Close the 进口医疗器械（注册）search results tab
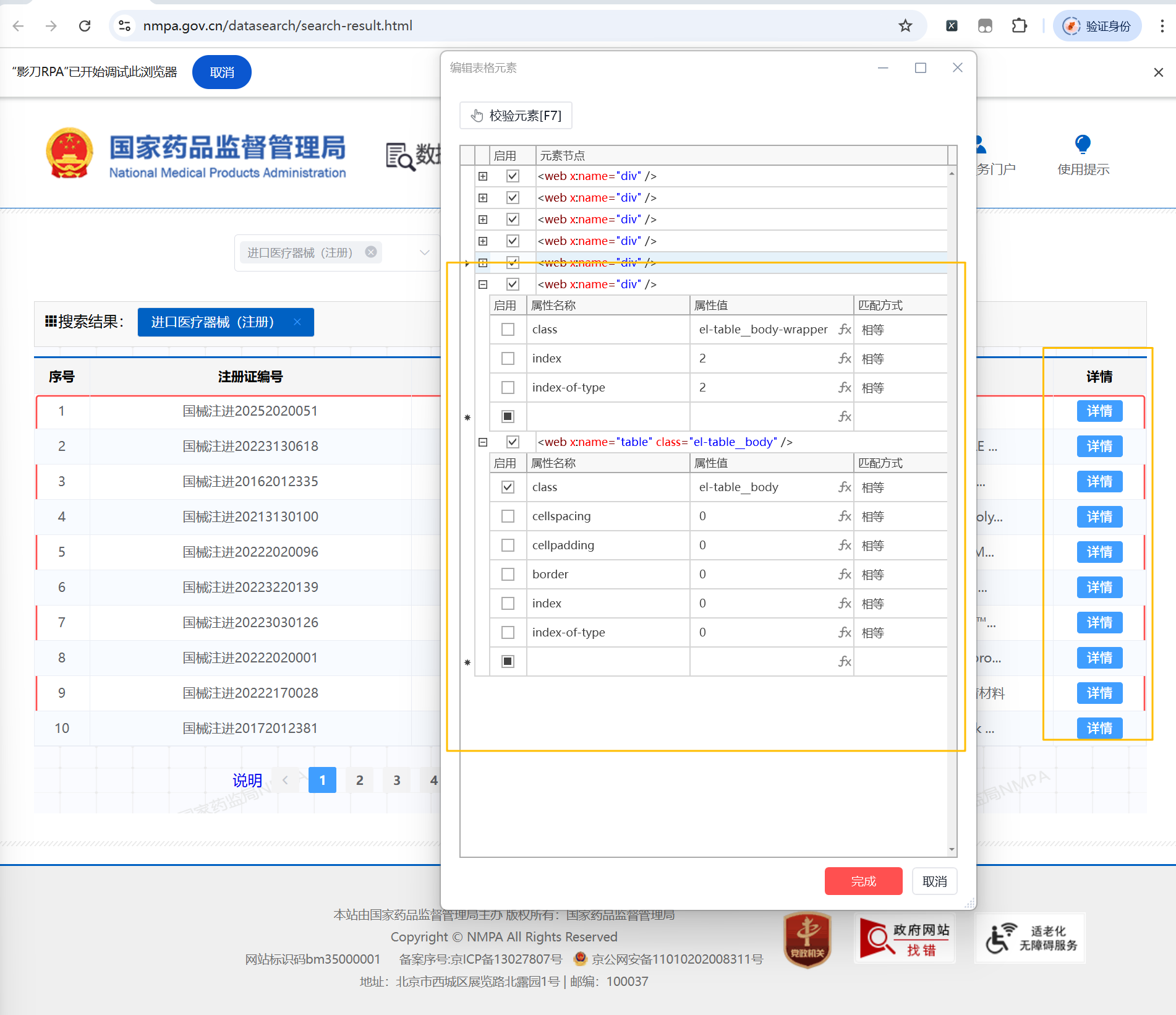This screenshot has height=1015, width=1176. coord(297,322)
